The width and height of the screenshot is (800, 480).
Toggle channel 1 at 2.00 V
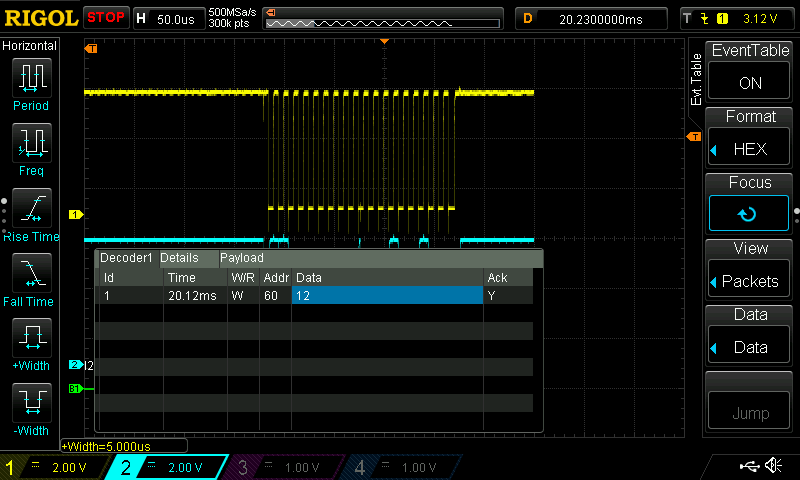[x=55, y=467]
